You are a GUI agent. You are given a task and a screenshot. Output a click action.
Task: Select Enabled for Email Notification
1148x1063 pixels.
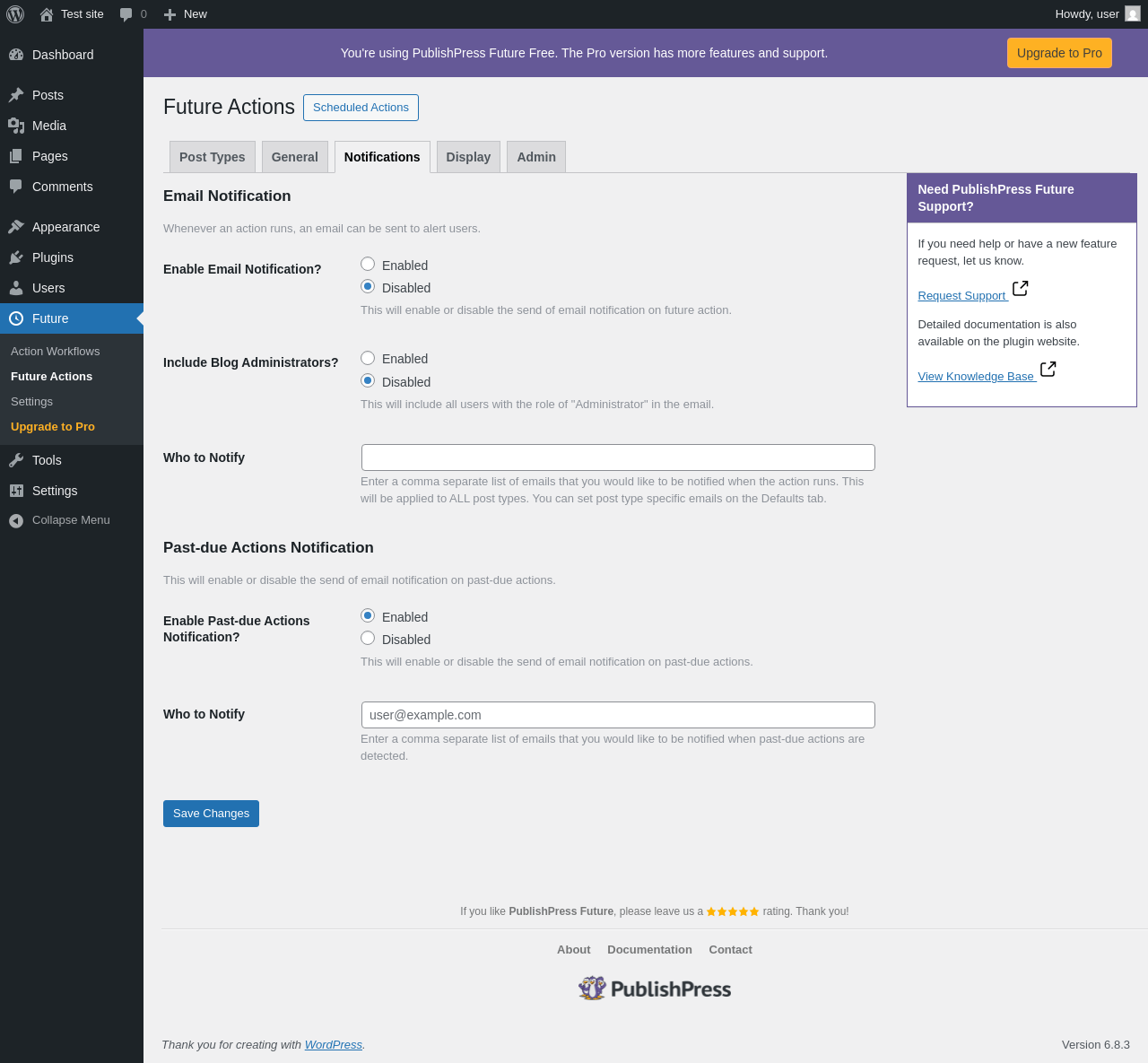(368, 264)
